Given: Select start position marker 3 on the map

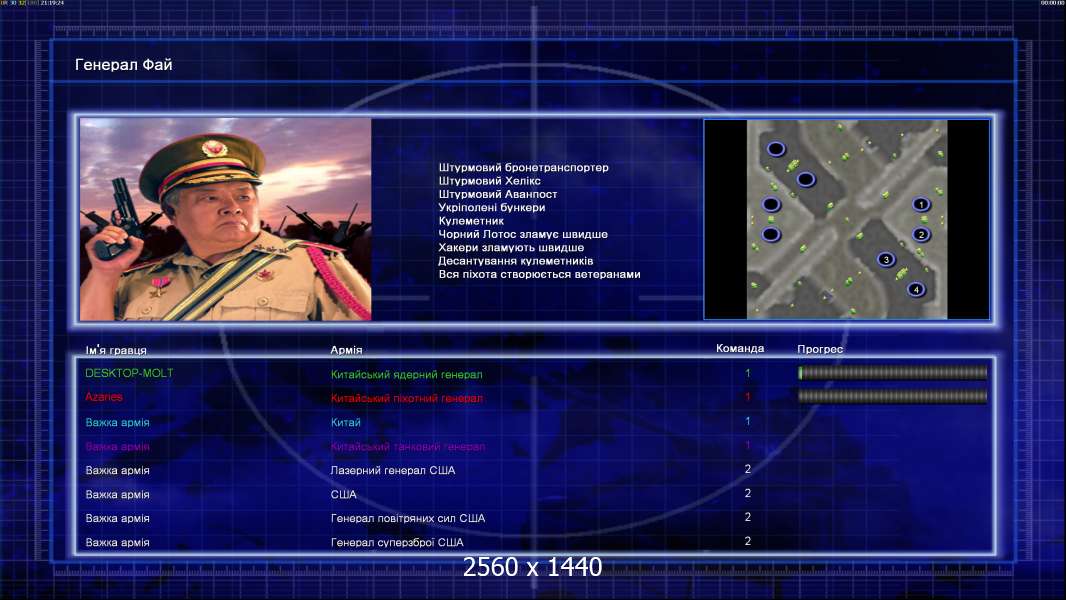Looking at the screenshot, I should click(886, 259).
